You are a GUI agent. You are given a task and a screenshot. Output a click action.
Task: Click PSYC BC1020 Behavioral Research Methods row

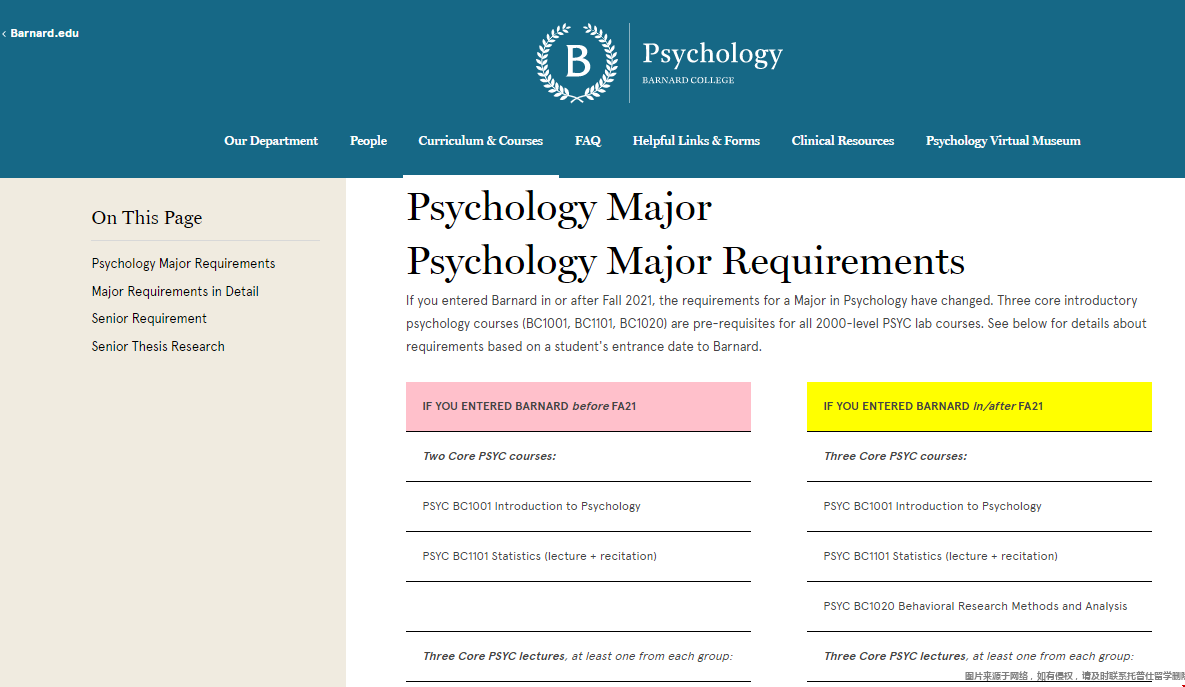[979, 606]
